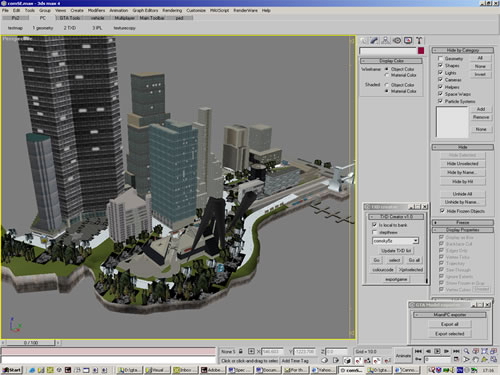The height and width of the screenshot is (375, 500).
Task: Click the selection lock icon in the status bar
Action: pos(240,351)
